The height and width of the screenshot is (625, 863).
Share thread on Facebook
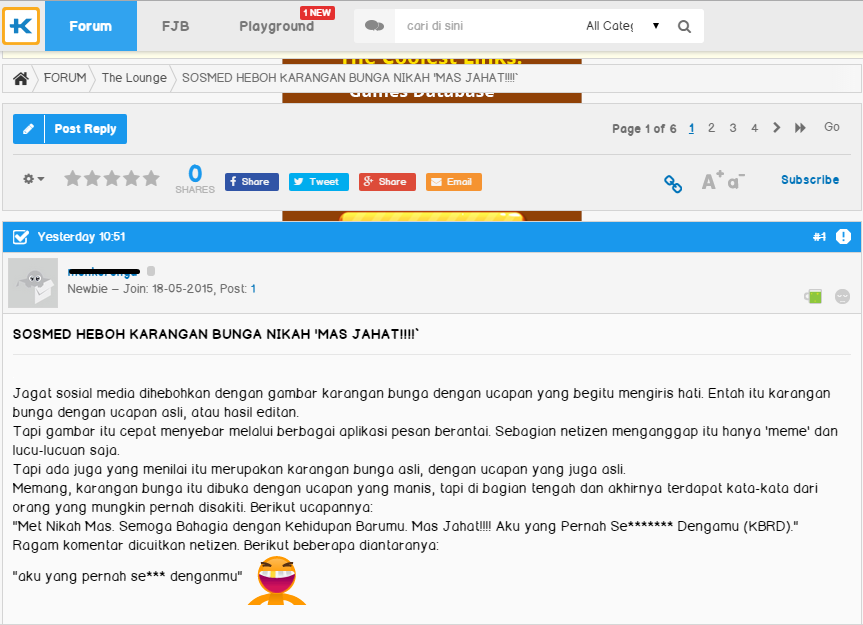[251, 182]
